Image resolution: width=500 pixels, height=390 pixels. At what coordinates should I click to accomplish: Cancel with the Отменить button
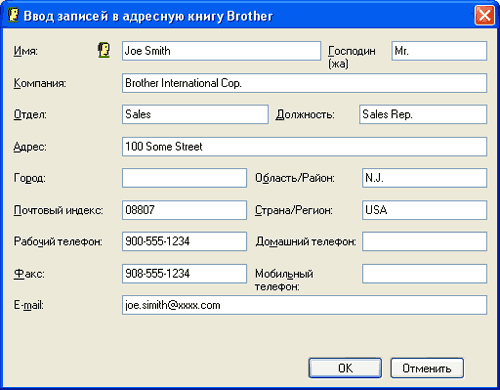pos(427,368)
